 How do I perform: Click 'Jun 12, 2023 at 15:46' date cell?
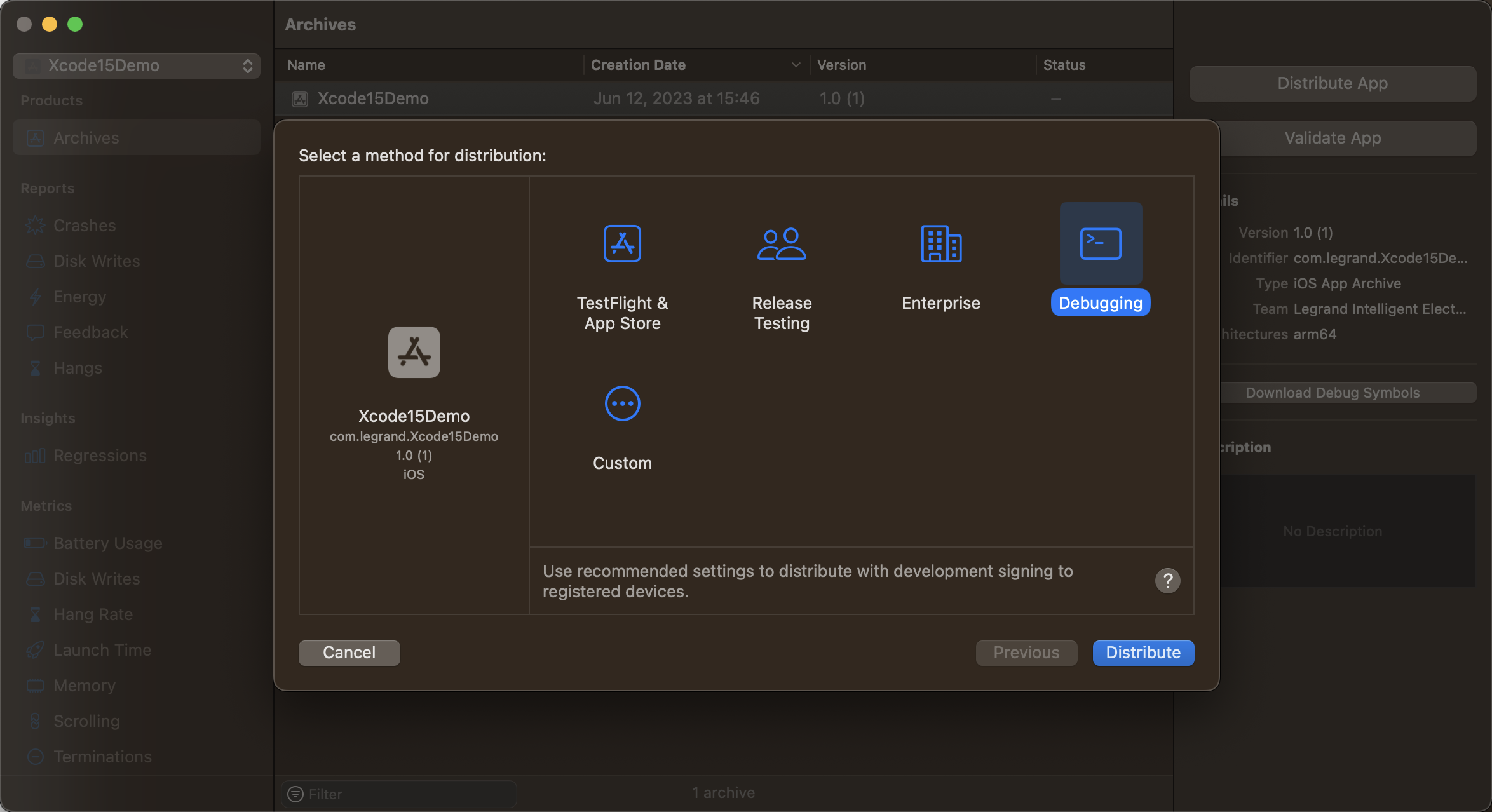(676, 98)
